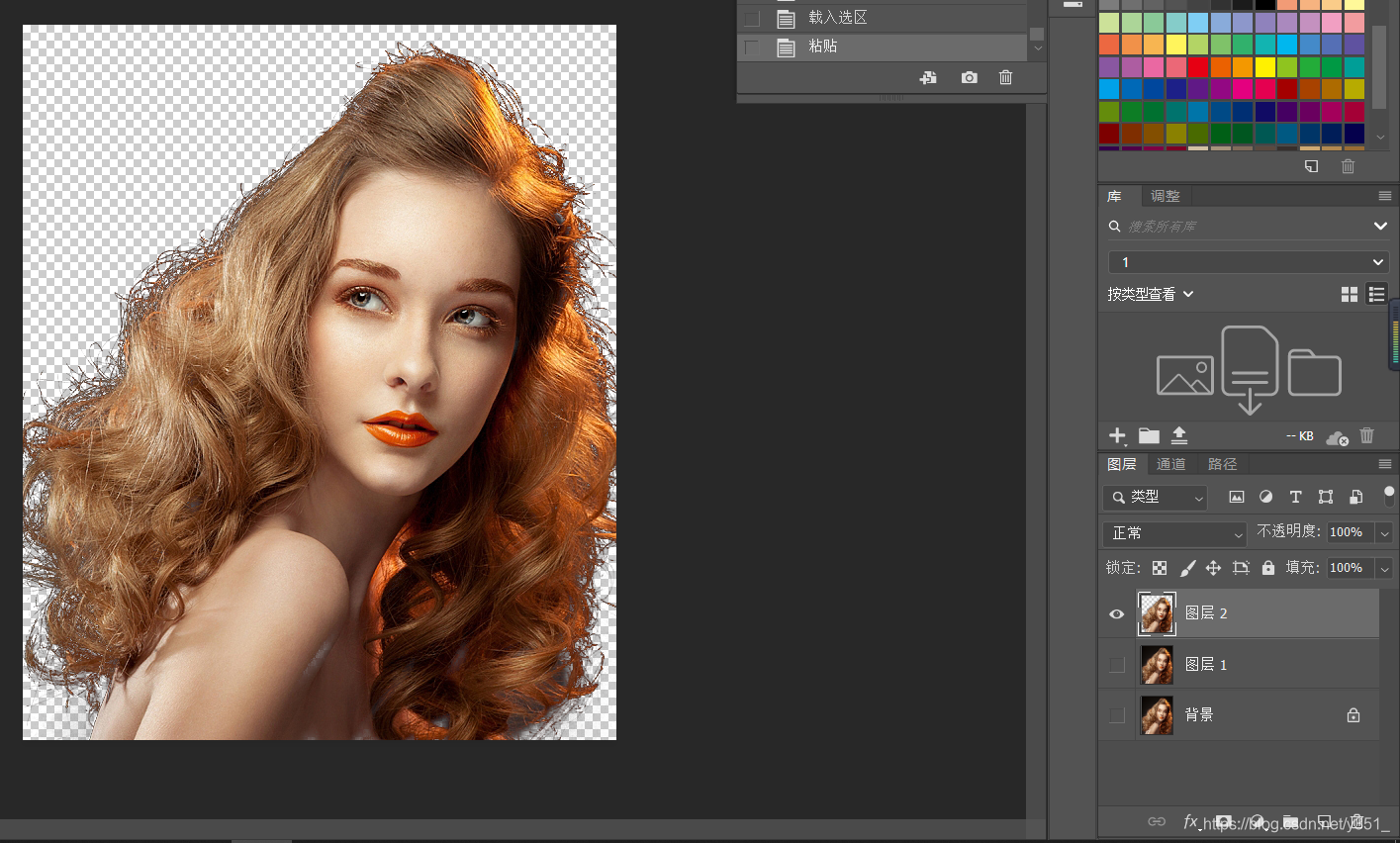1400x843 pixels.
Task: Pick the bright yellow color swatch
Action: point(1265,67)
